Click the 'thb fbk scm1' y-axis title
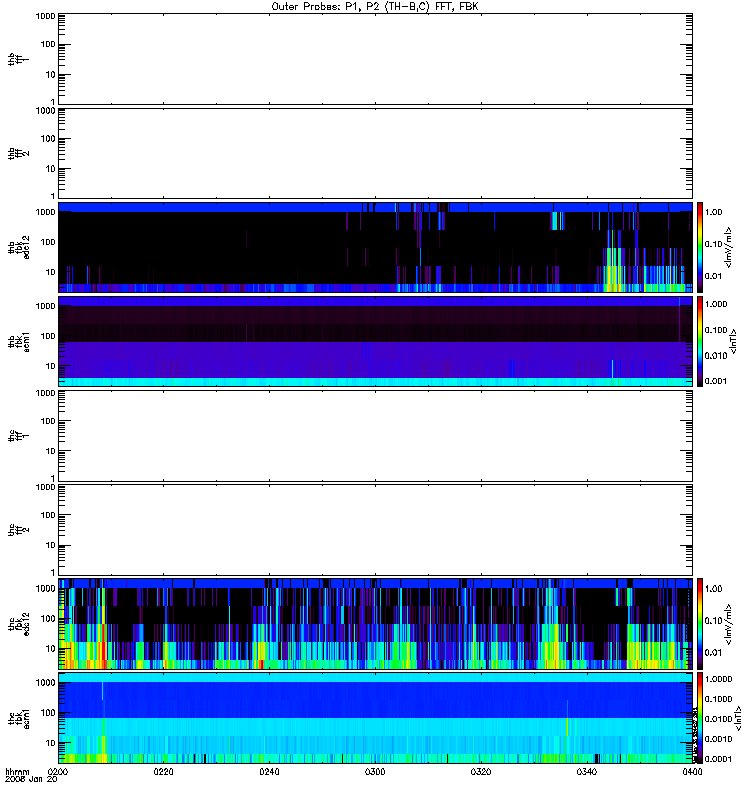Screen dimensions: 750x800 [19, 342]
